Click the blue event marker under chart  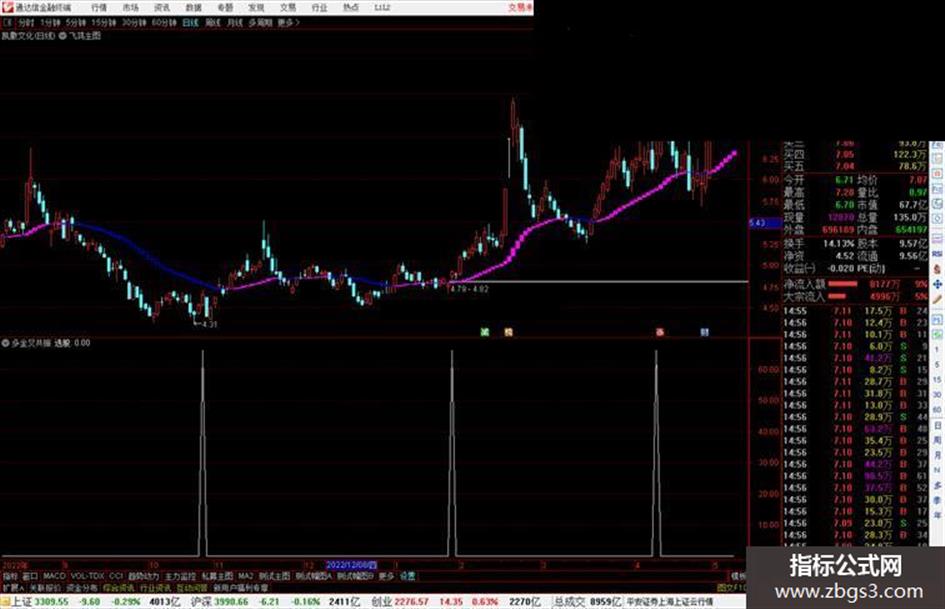[x=705, y=332]
